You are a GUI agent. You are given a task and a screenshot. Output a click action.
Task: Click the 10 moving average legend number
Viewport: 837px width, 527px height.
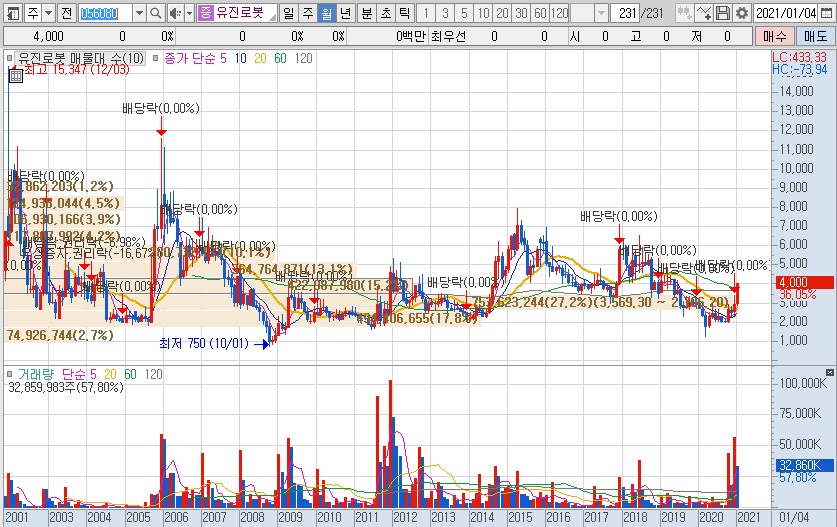[x=240, y=58]
